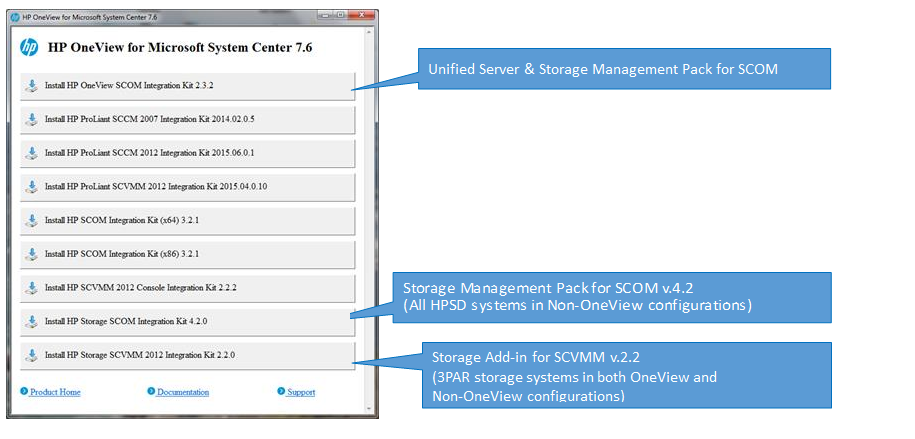Open the Product Home link
Viewport: 915px width, 439px height.
click(55, 392)
